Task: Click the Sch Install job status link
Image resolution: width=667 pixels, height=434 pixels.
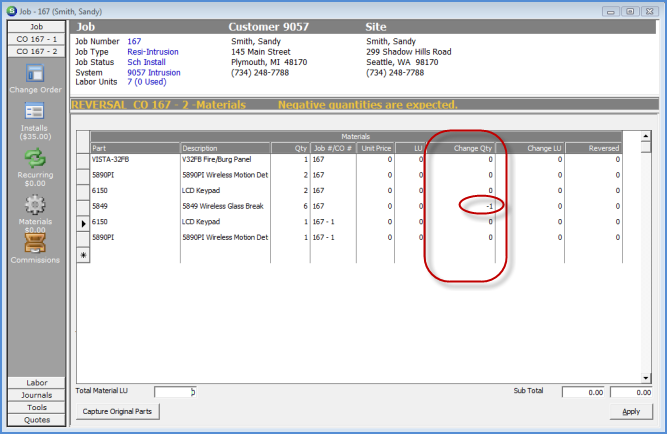Action: (x=146, y=62)
